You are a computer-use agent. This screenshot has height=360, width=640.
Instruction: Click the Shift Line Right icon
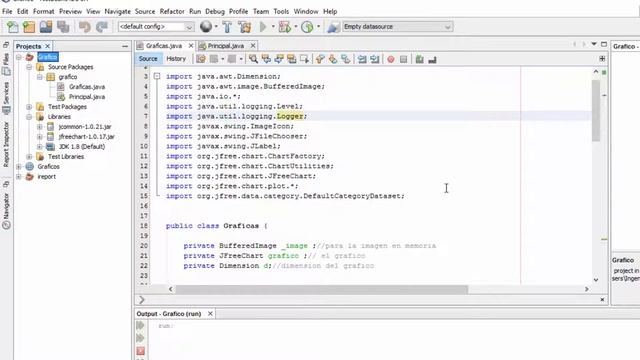pos(375,59)
